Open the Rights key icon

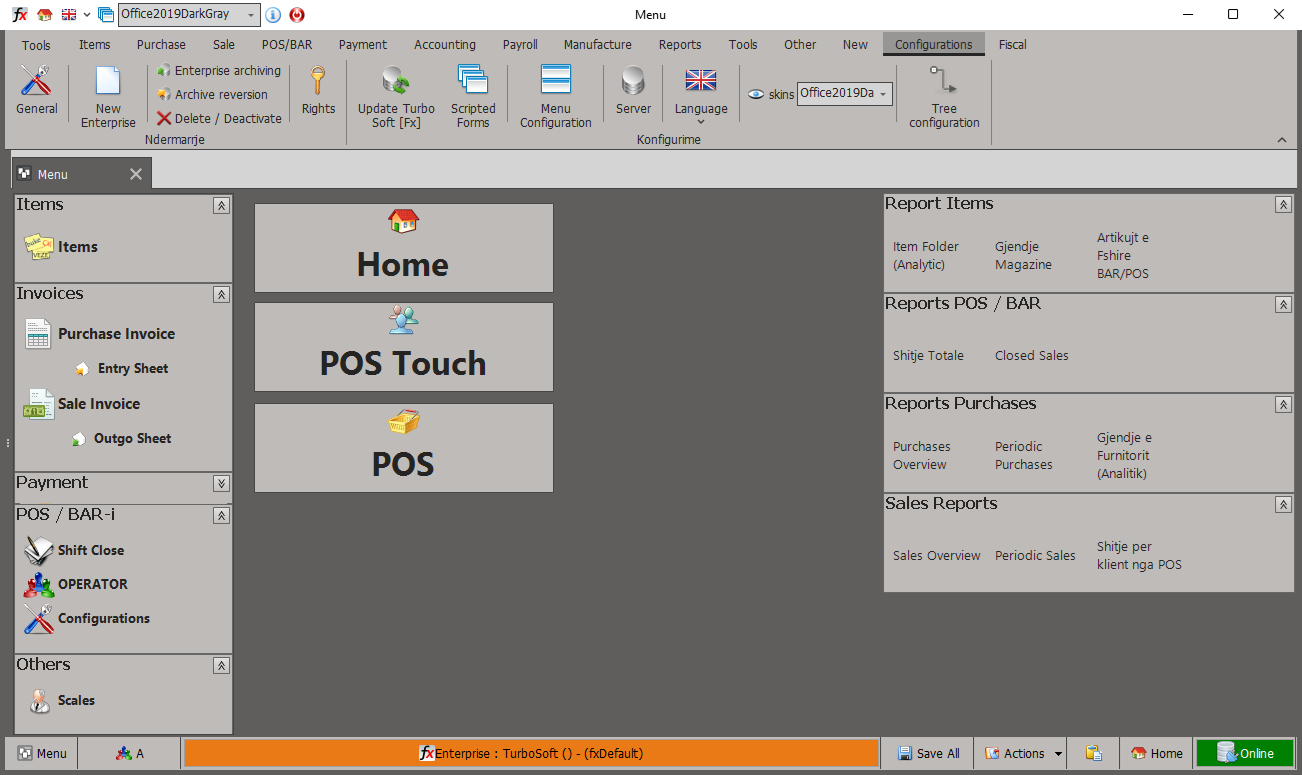tap(318, 90)
